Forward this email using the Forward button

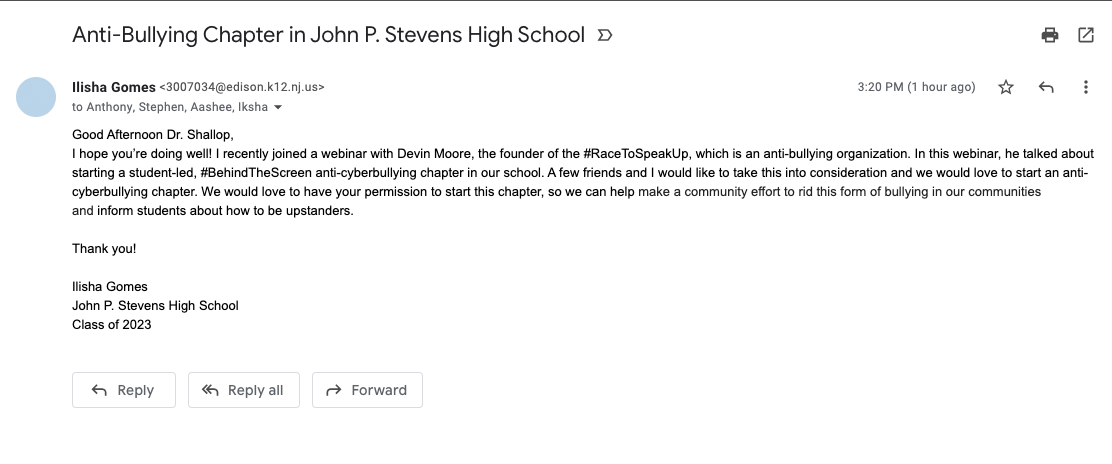click(367, 390)
